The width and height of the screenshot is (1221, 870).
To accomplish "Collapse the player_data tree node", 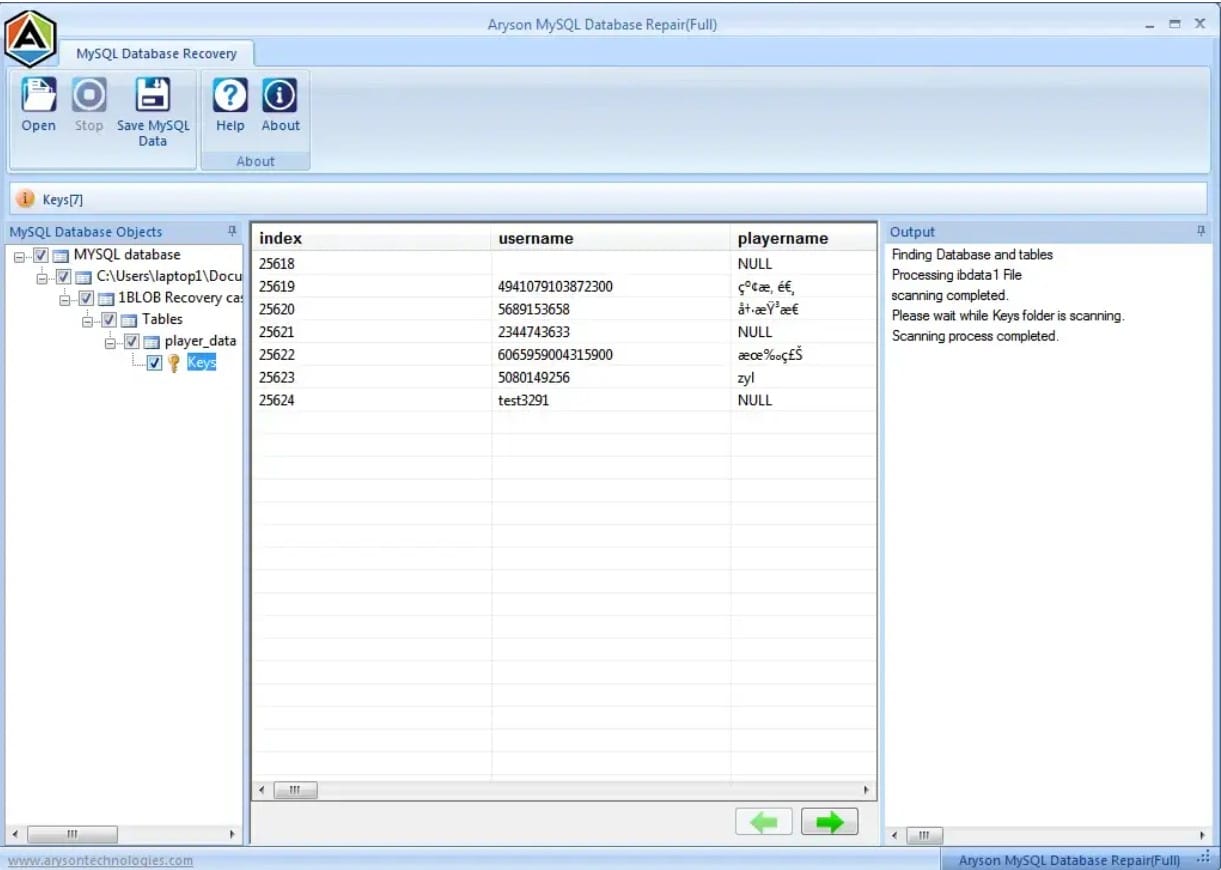I will click(x=111, y=342).
